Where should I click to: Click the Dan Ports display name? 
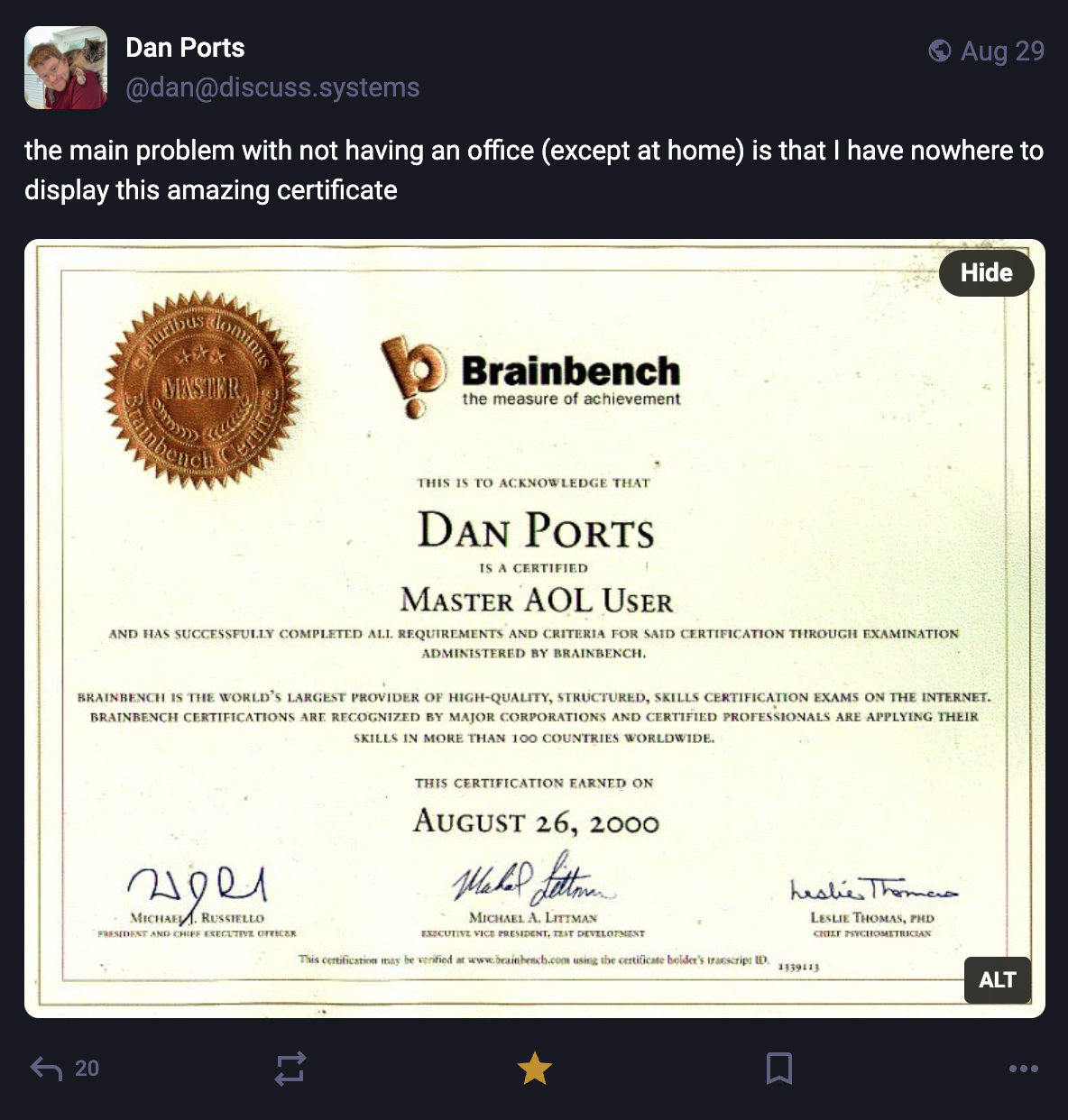pos(185,48)
